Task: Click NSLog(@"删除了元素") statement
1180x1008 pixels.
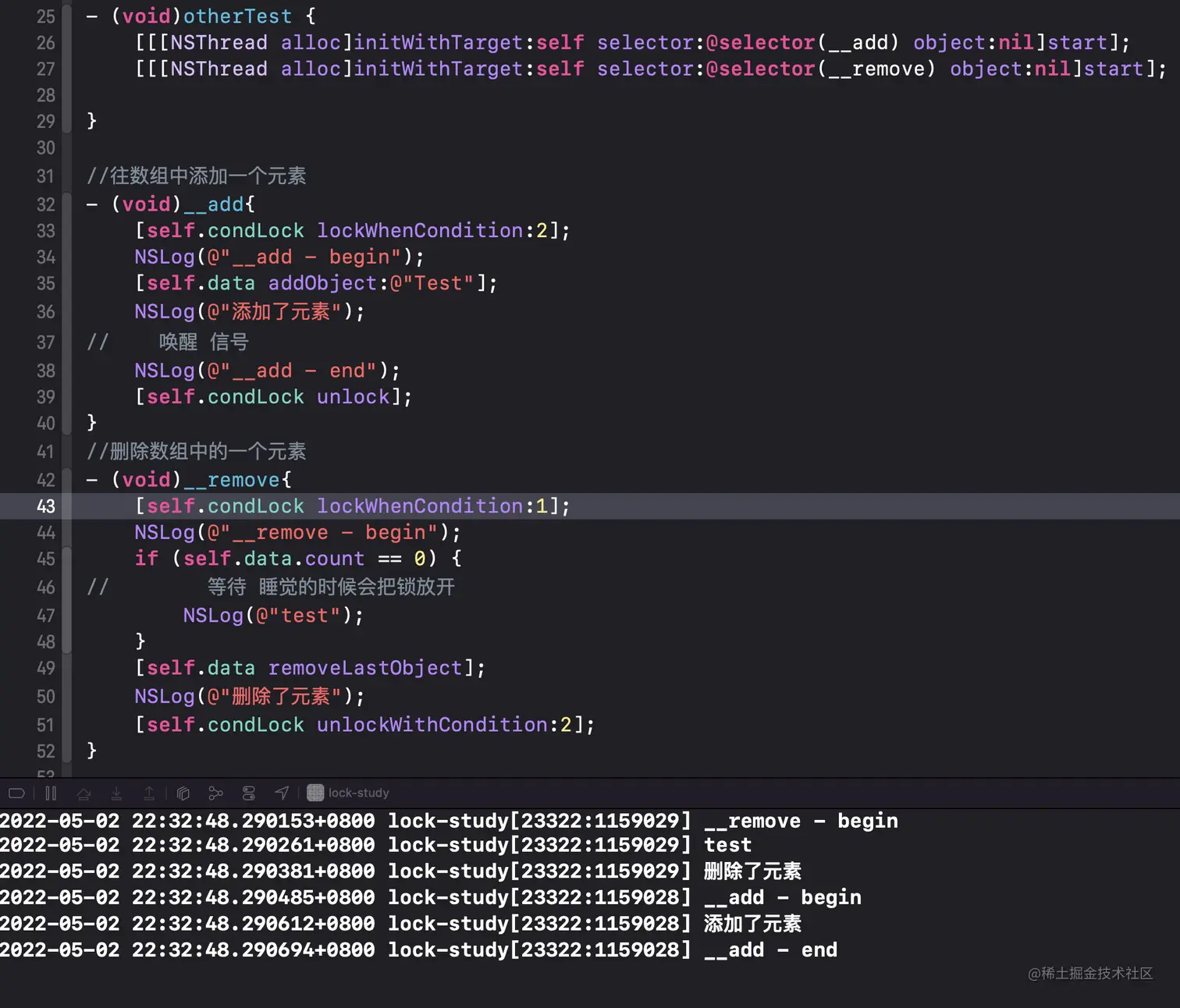Action: pos(250,697)
